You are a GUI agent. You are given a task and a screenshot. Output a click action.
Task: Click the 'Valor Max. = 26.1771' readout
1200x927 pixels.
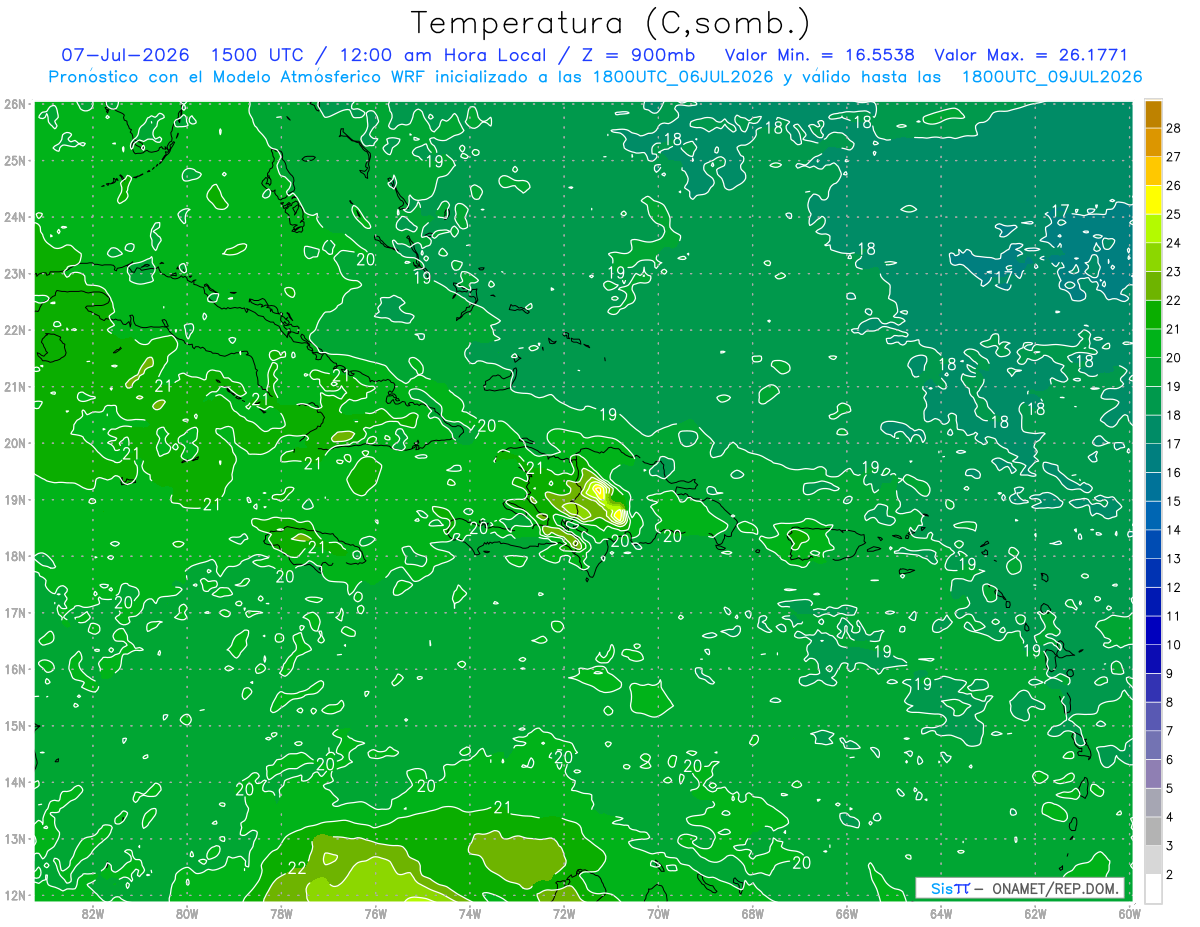click(1031, 55)
